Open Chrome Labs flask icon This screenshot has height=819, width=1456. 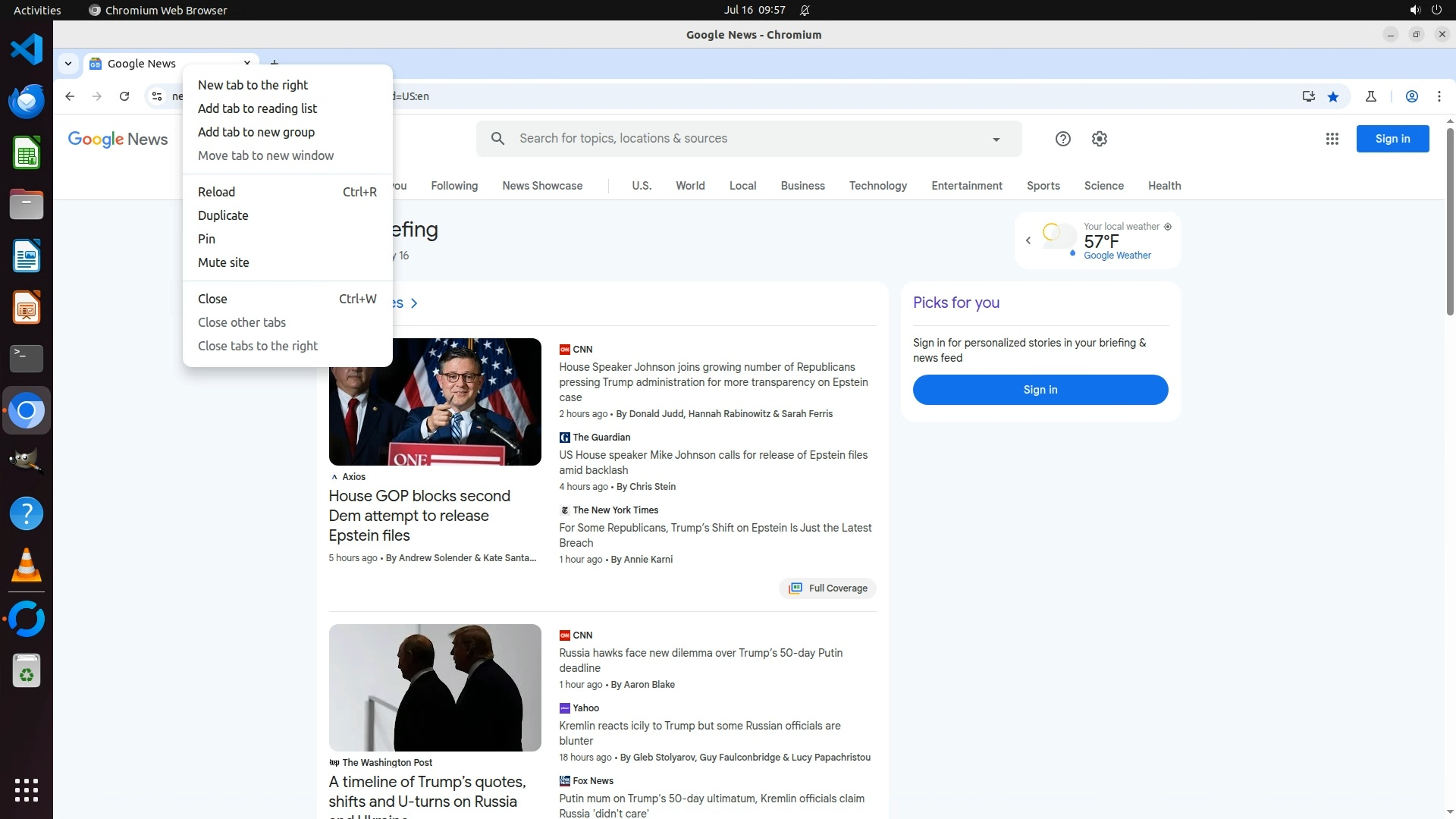coord(1370,96)
